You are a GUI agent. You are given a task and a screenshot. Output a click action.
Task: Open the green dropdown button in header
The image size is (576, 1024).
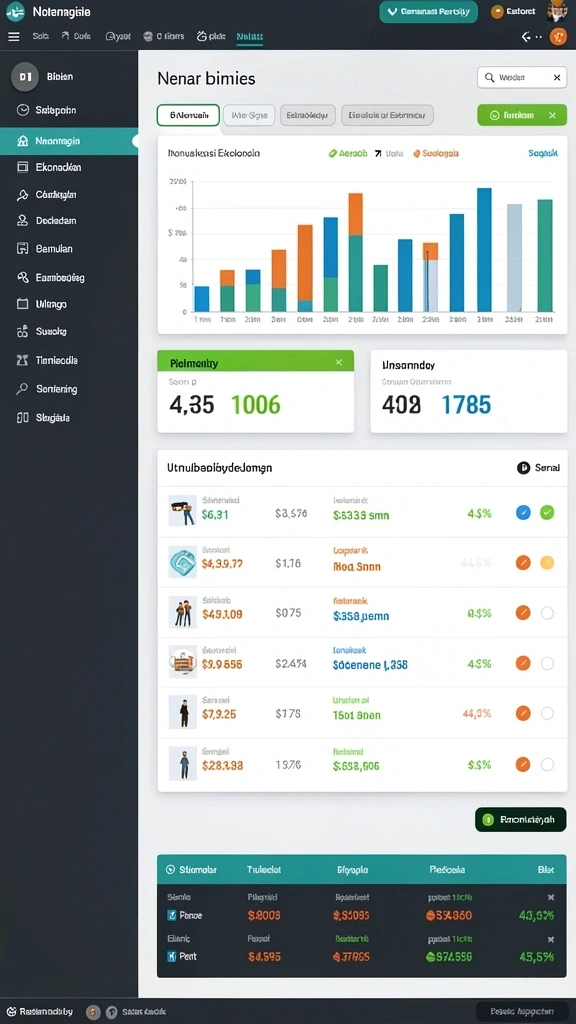pos(428,12)
